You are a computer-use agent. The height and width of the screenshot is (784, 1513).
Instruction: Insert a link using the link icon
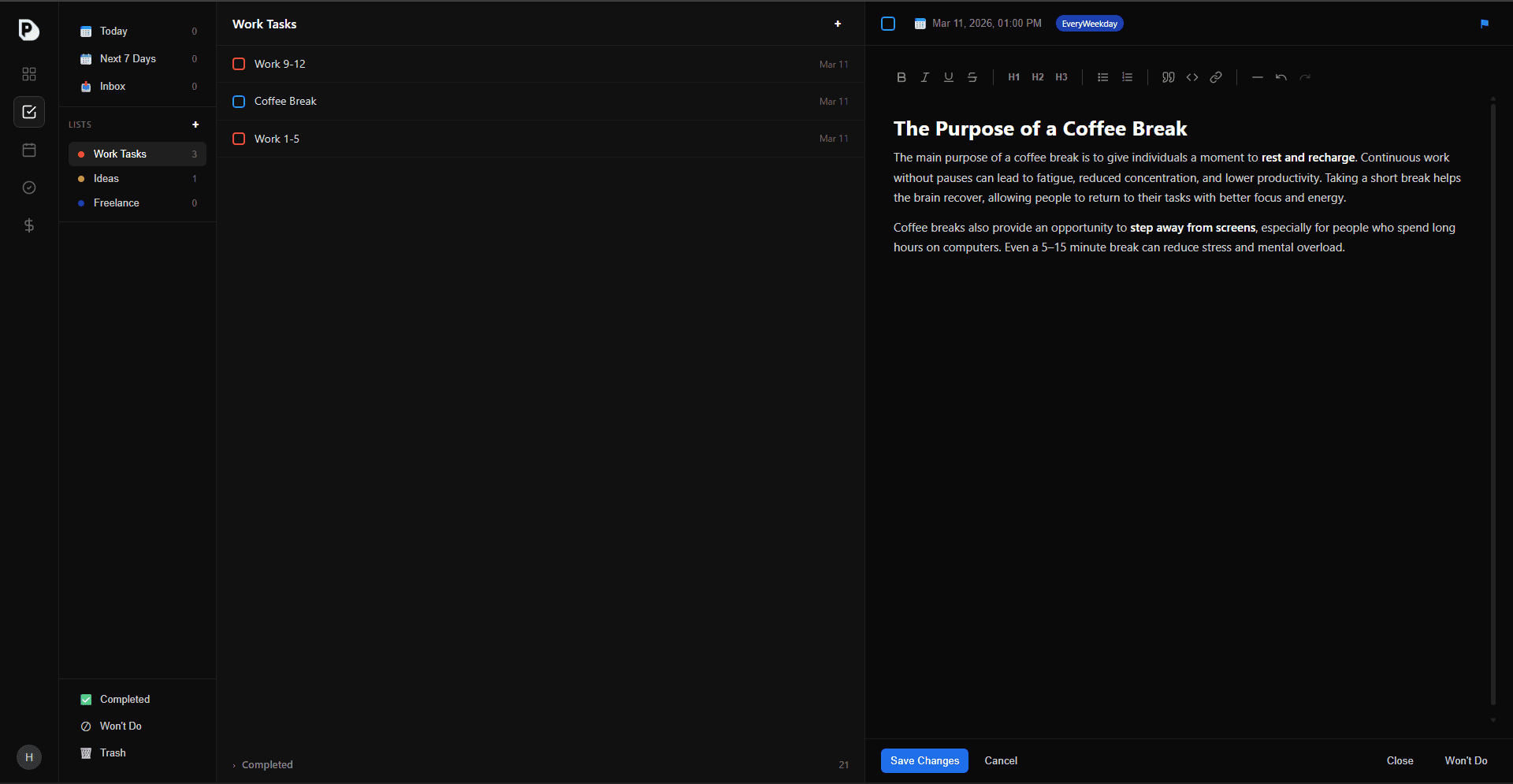[1216, 77]
